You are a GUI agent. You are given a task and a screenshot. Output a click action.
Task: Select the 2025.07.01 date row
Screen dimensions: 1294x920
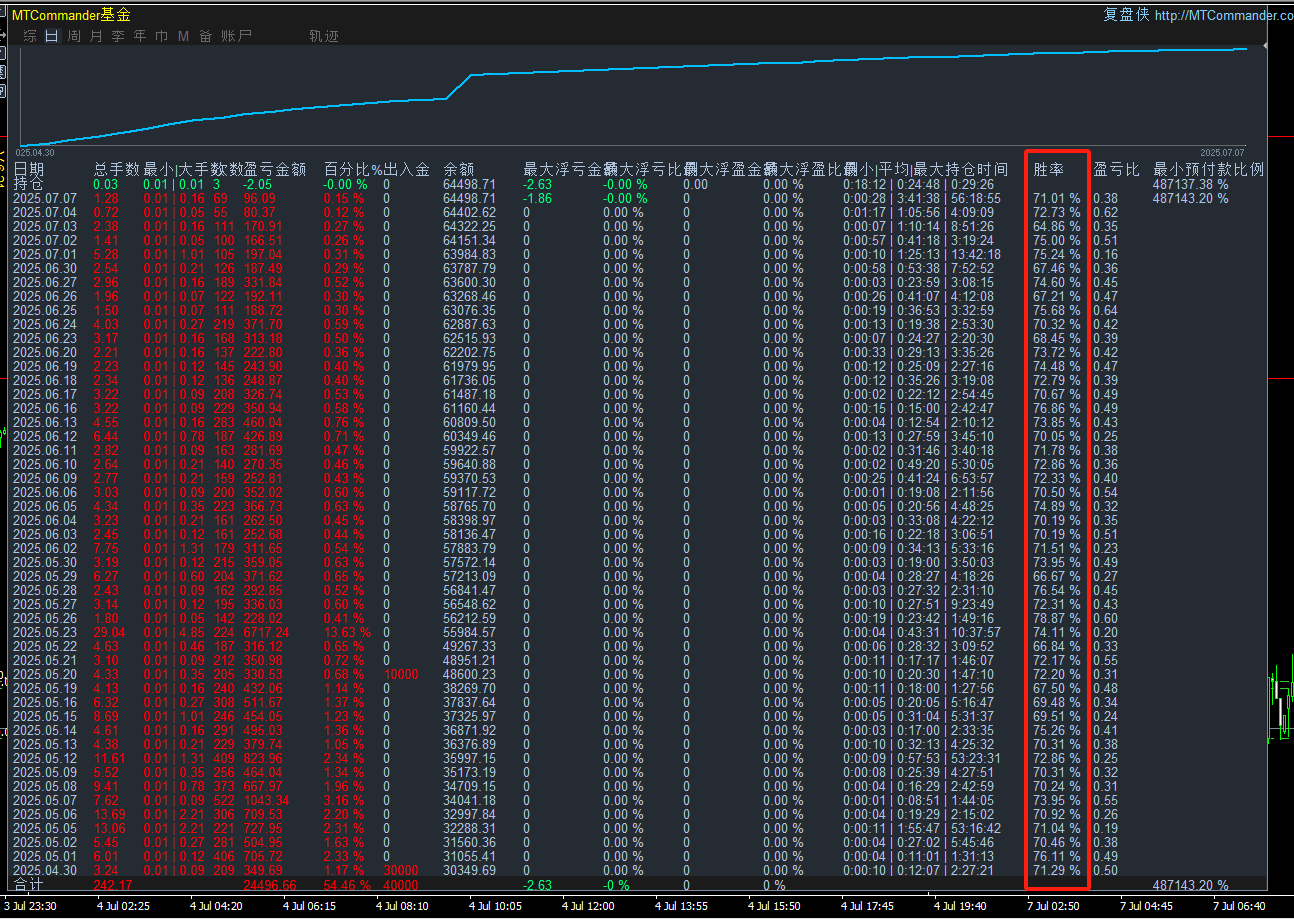coord(46,254)
